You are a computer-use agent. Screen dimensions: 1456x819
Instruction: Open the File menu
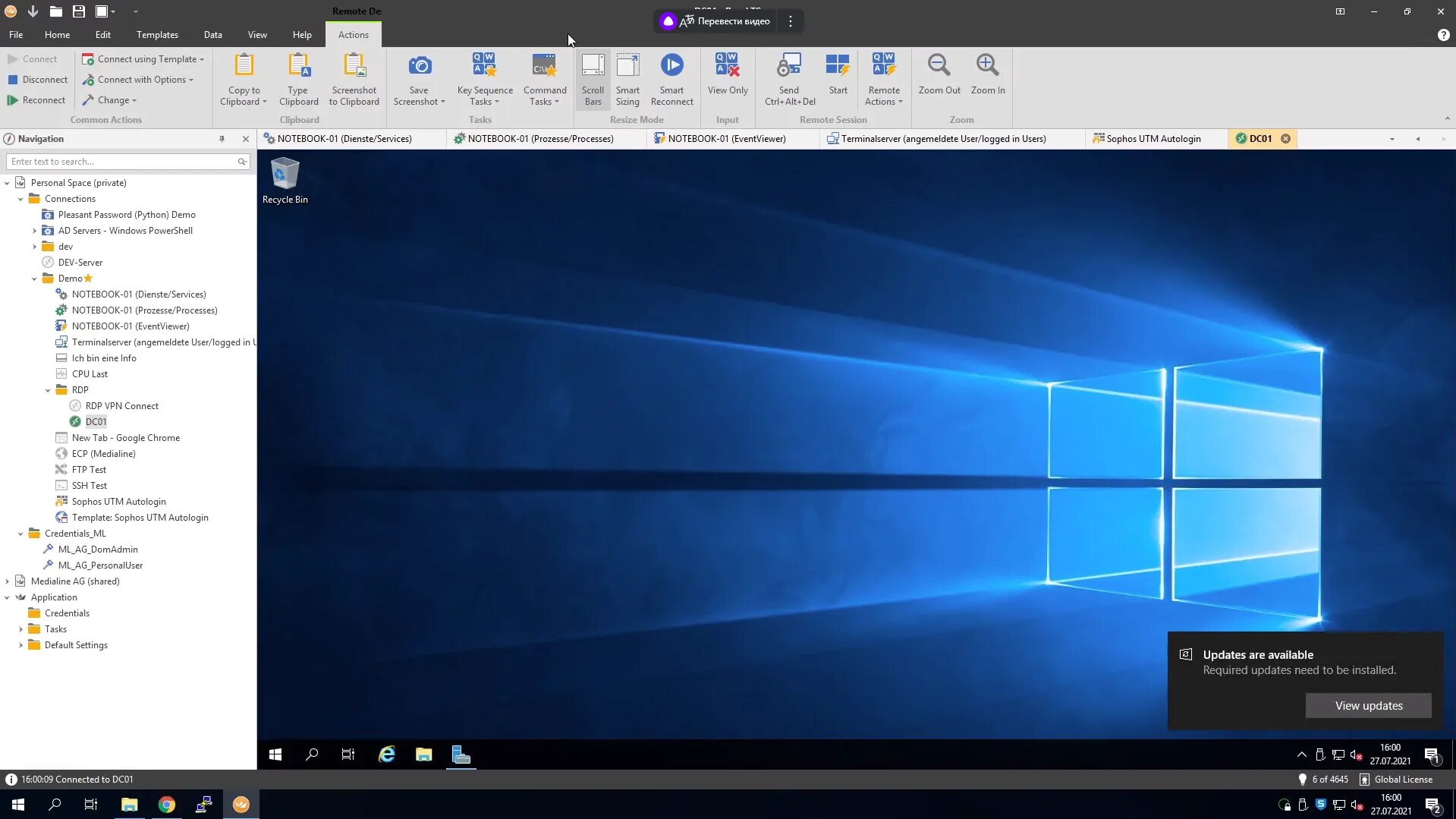[x=16, y=35]
